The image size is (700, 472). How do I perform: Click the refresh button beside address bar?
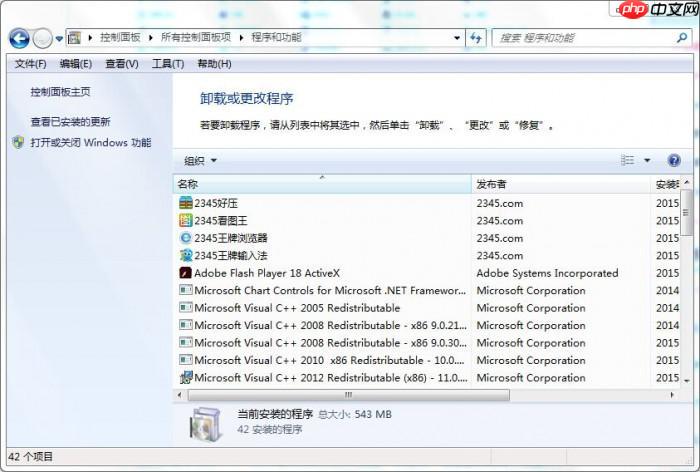pos(476,38)
